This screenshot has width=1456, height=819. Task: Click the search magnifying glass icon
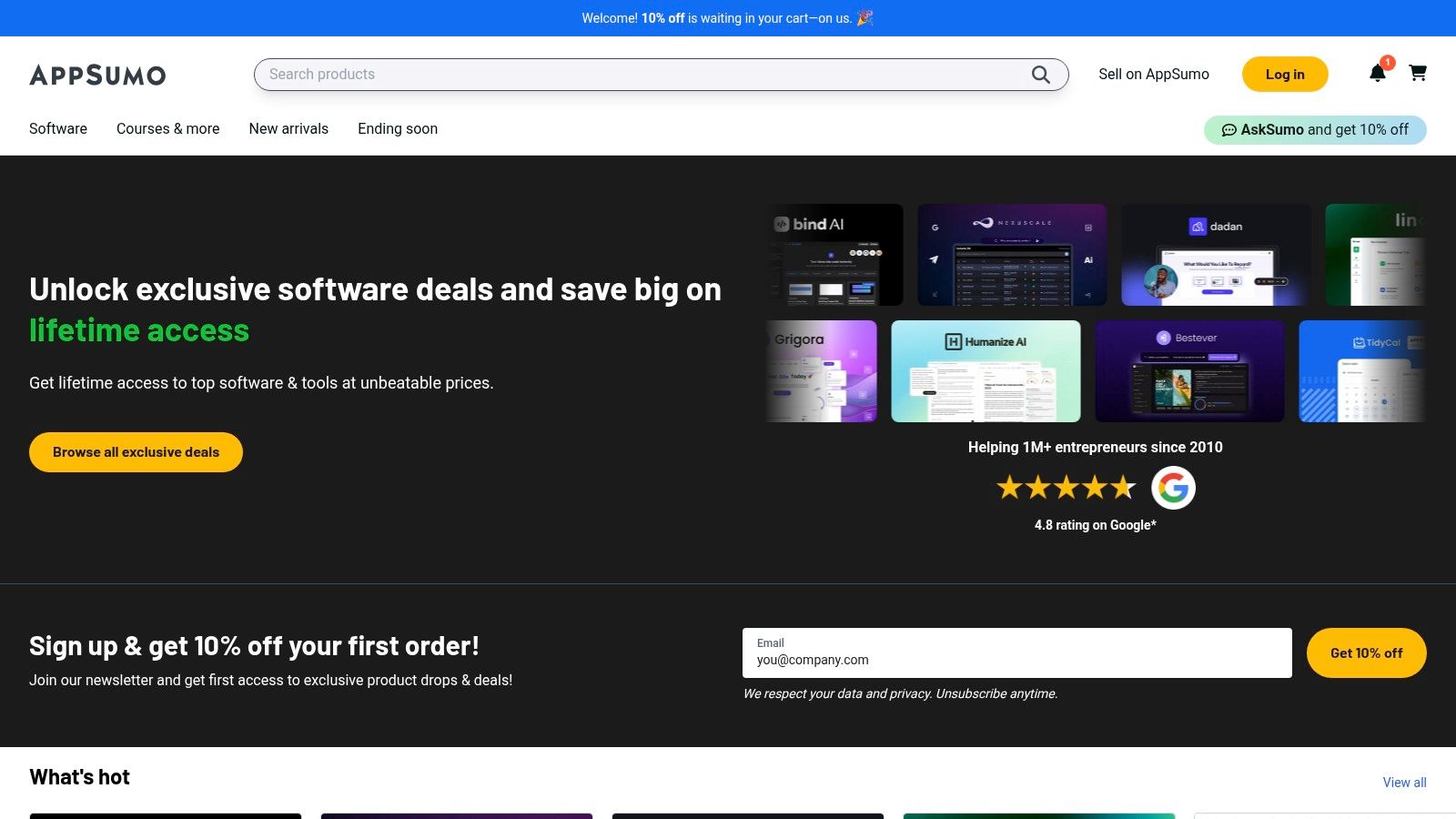1040,75
